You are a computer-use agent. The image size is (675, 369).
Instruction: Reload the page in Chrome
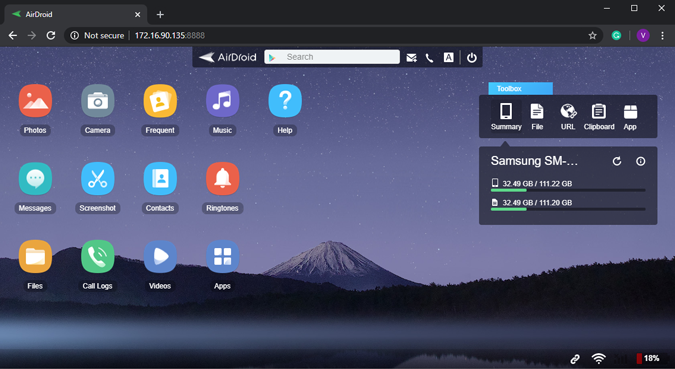[51, 35]
